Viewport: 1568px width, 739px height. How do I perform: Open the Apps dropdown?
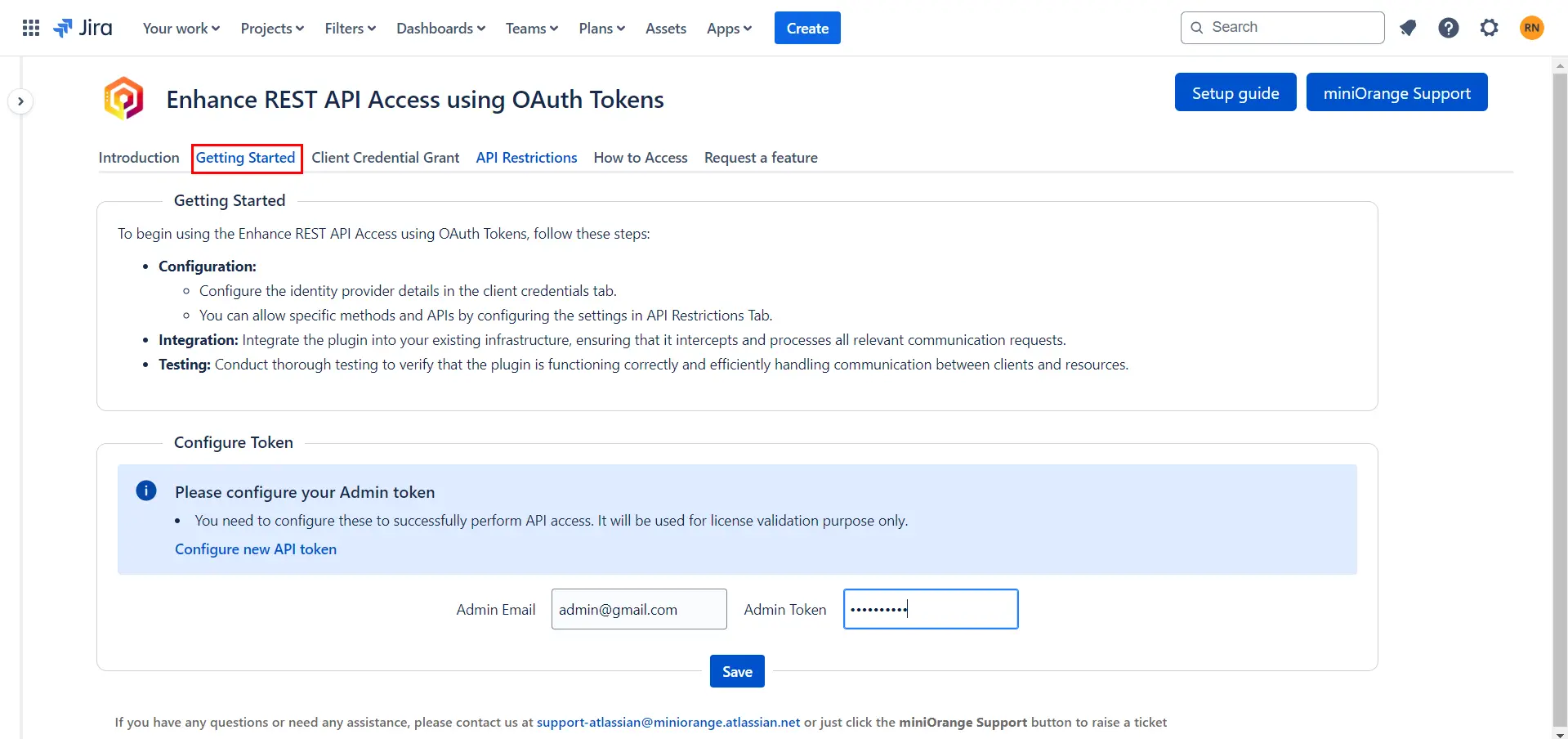point(730,28)
